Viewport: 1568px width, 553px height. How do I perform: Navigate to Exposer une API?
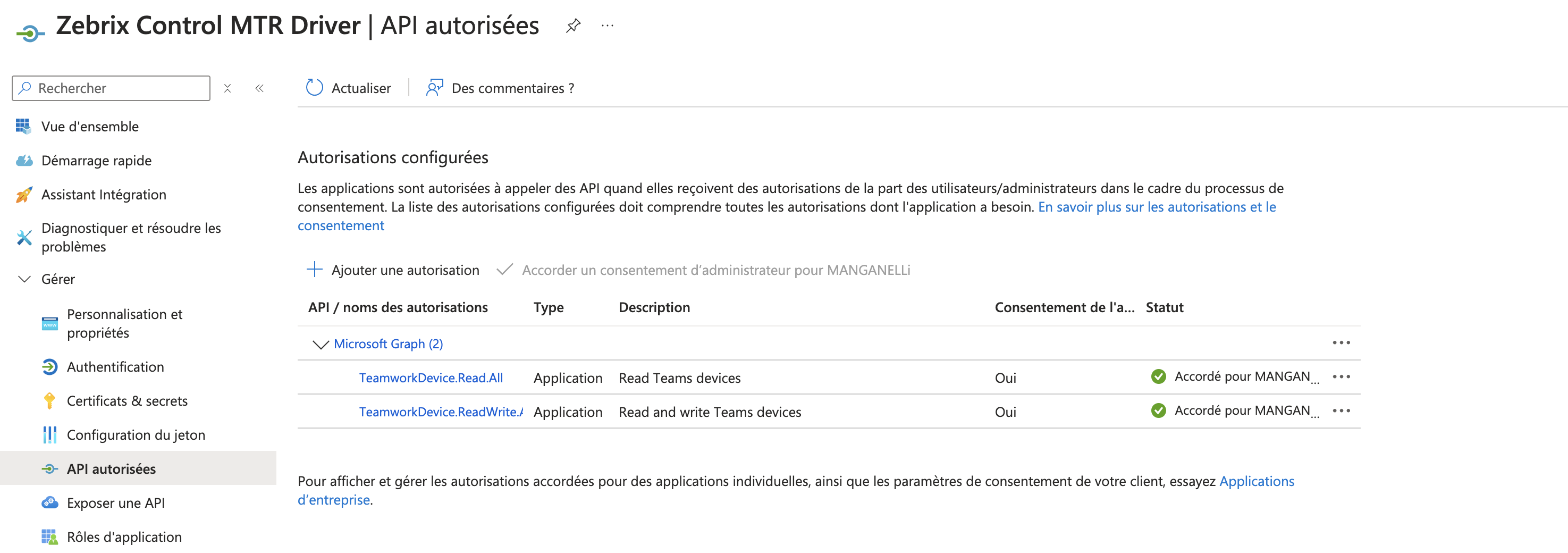tap(116, 503)
